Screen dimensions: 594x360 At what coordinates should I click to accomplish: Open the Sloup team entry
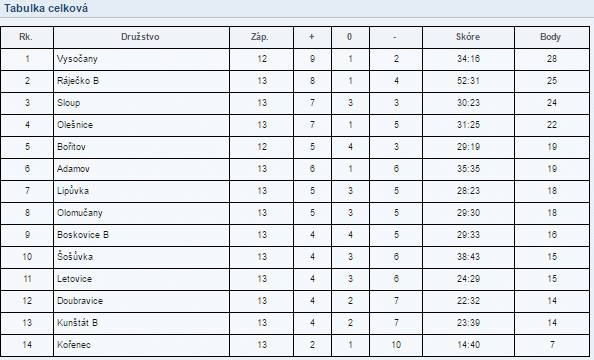point(69,103)
